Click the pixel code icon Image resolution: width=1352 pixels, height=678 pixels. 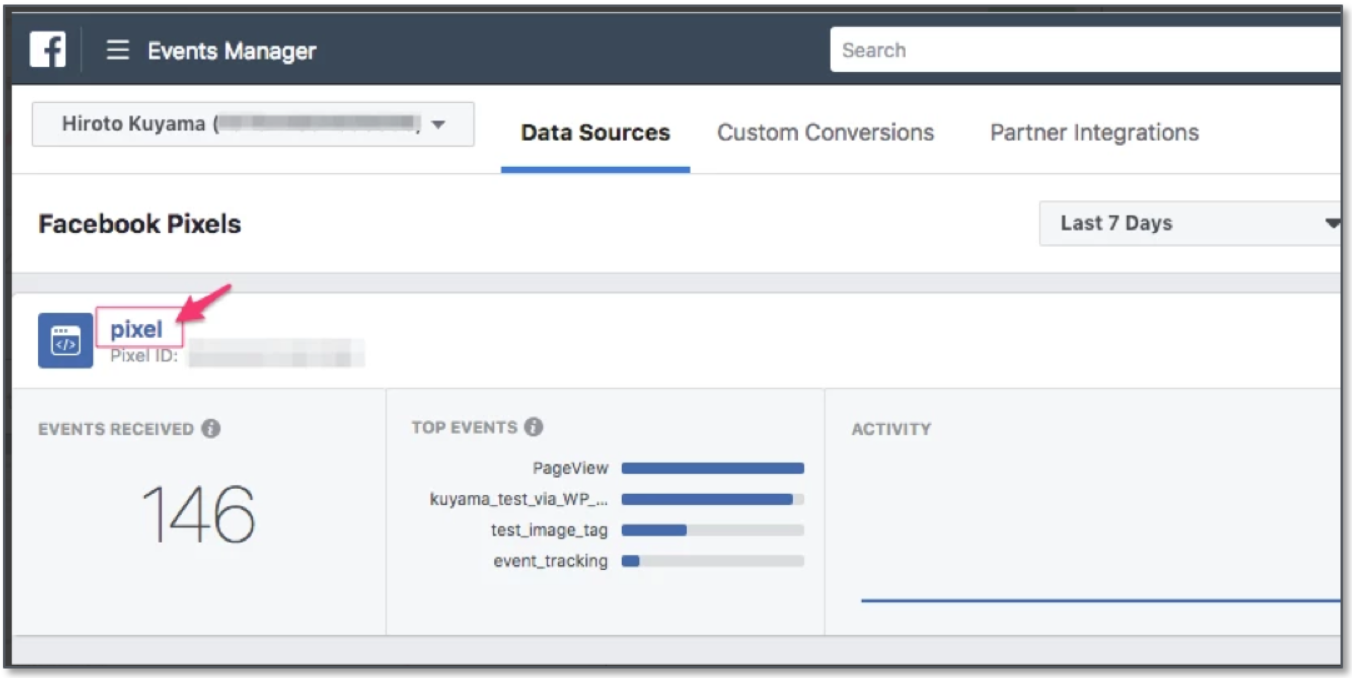[65, 341]
